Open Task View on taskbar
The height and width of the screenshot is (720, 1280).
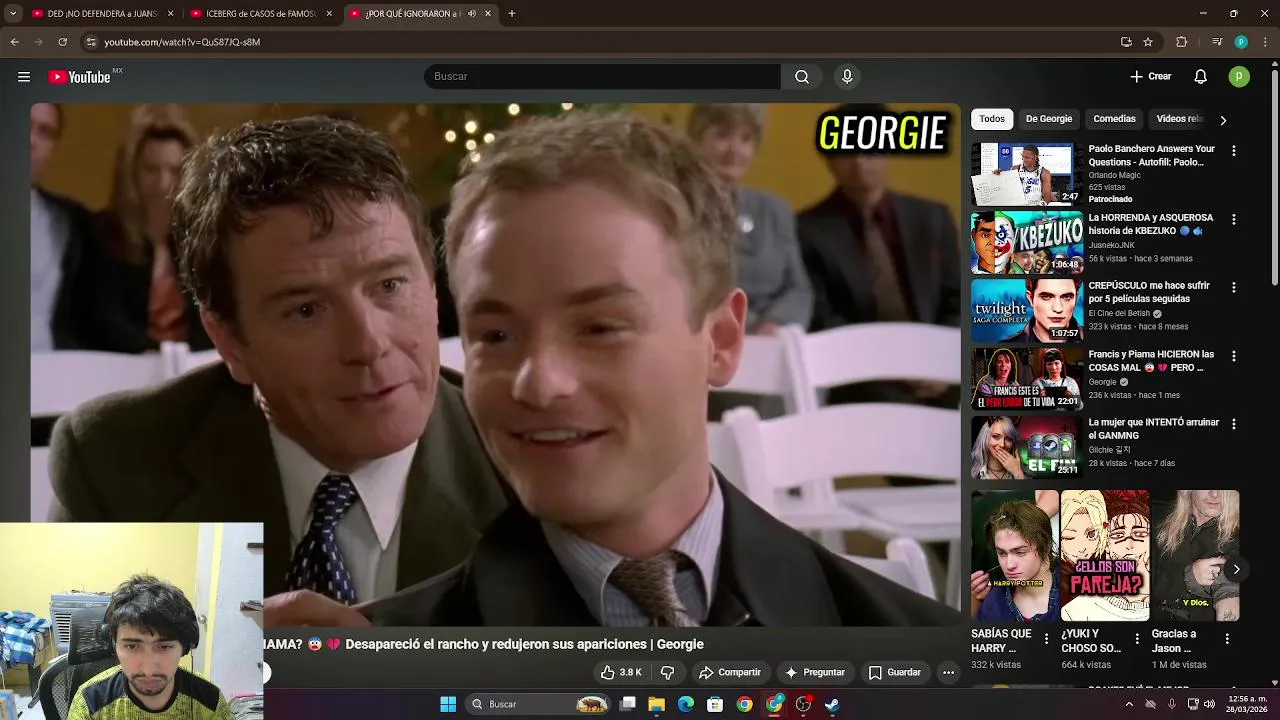[627, 705]
